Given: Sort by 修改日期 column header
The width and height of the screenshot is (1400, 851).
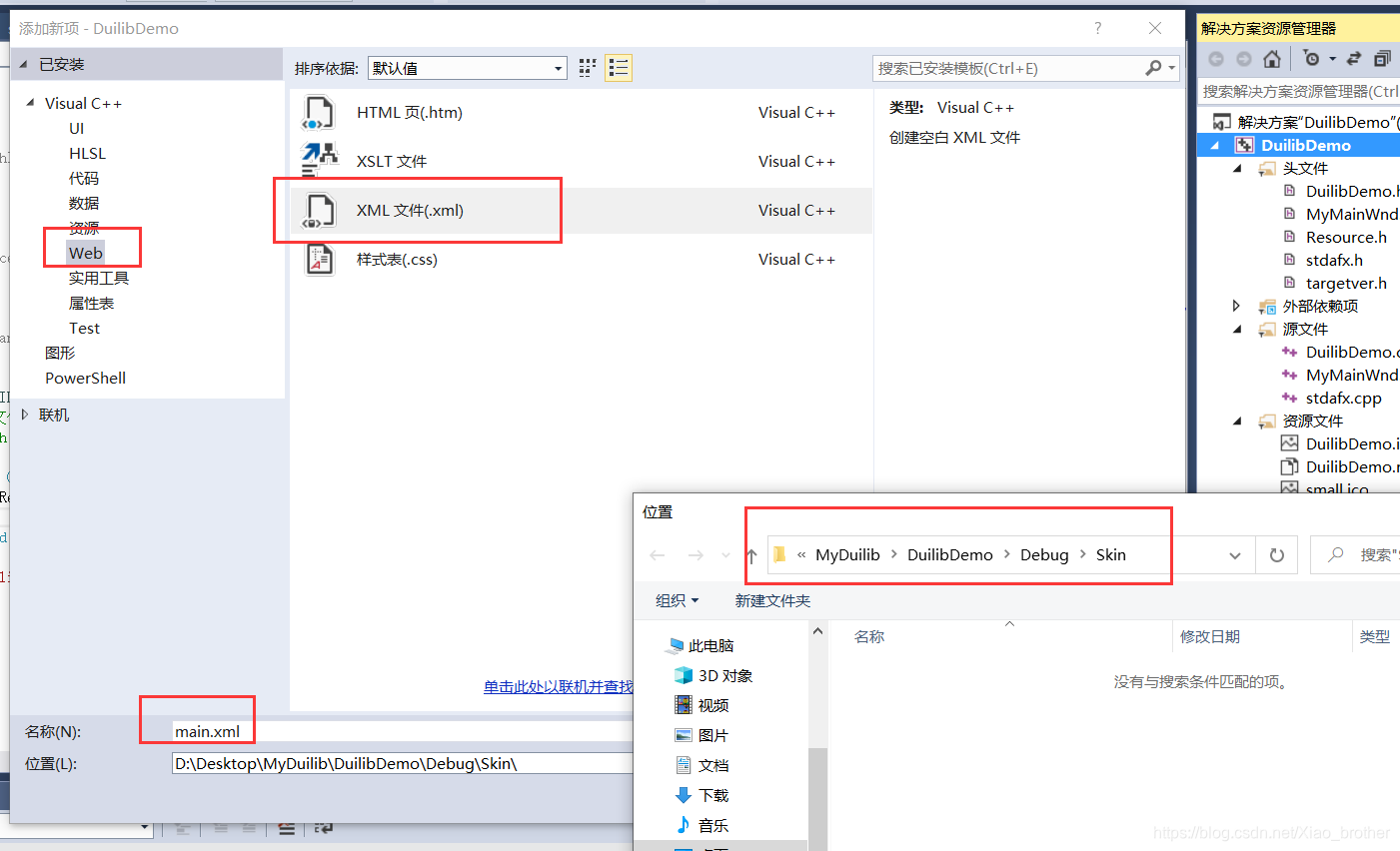Looking at the screenshot, I should (x=1209, y=636).
